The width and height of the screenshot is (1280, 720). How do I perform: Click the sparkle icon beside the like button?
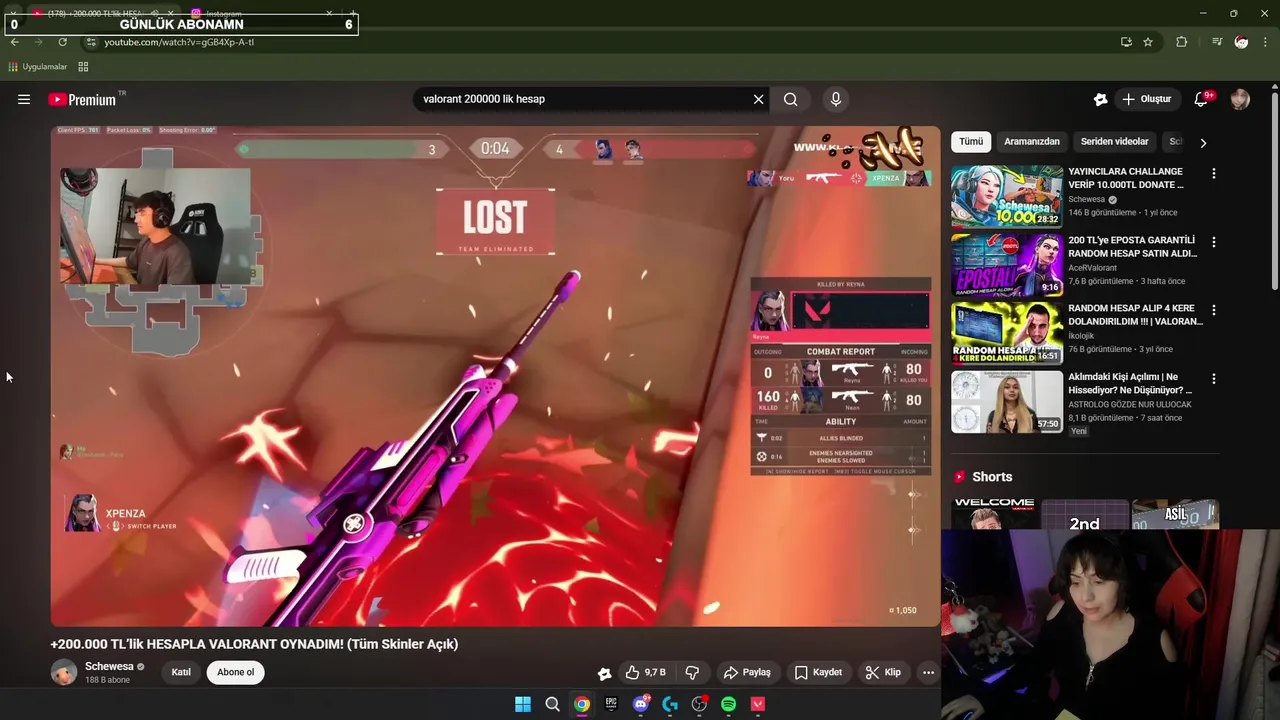click(604, 673)
